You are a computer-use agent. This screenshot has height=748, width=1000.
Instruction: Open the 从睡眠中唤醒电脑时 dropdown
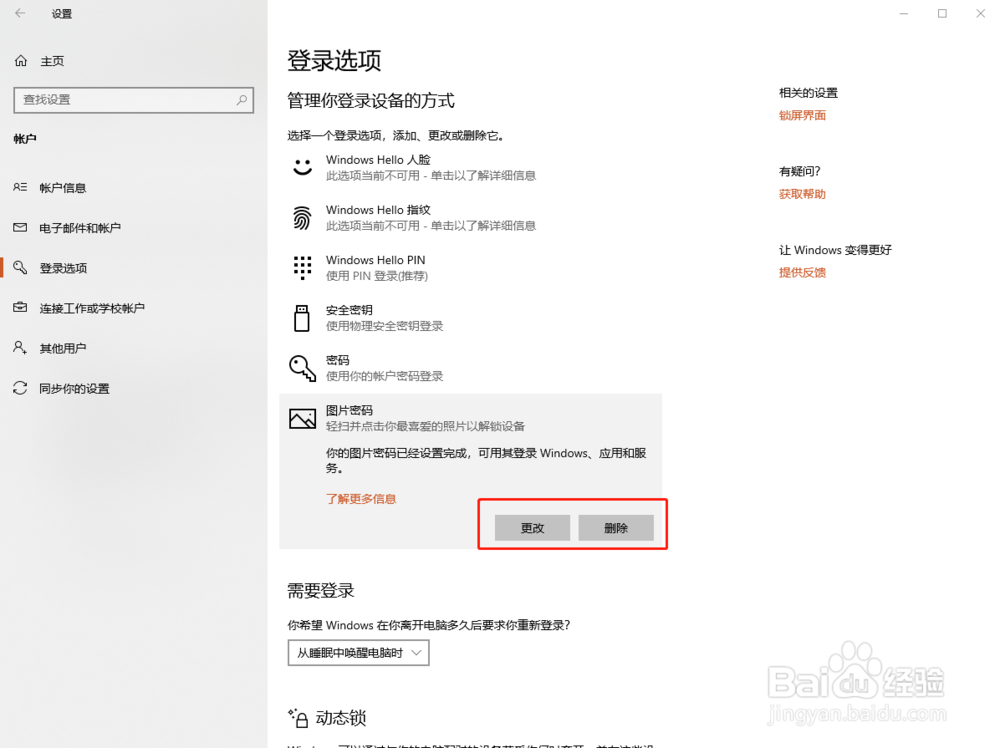point(358,652)
